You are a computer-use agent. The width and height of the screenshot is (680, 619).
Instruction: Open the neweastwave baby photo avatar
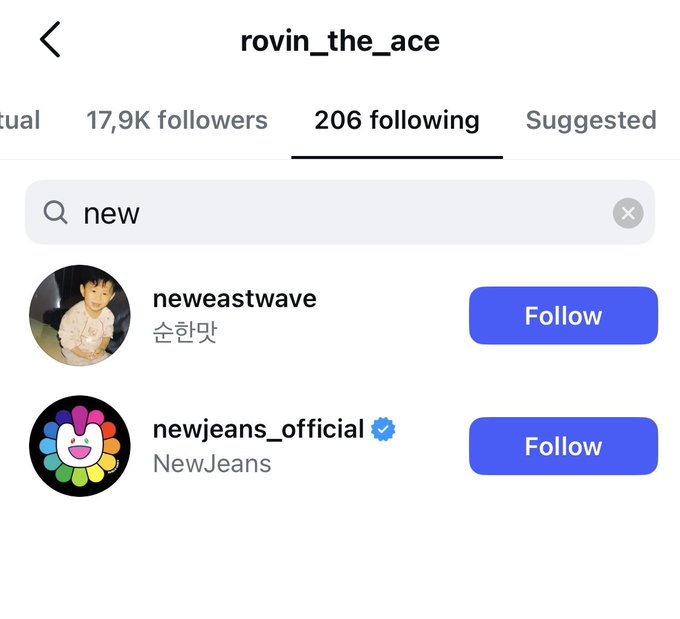(80, 315)
